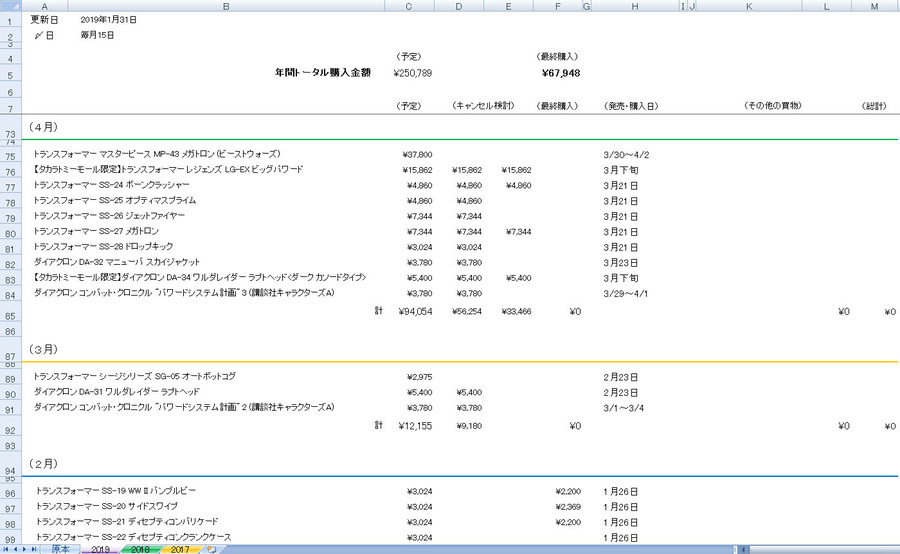Select LG-EX ビッグパワード item cell

point(168,170)
